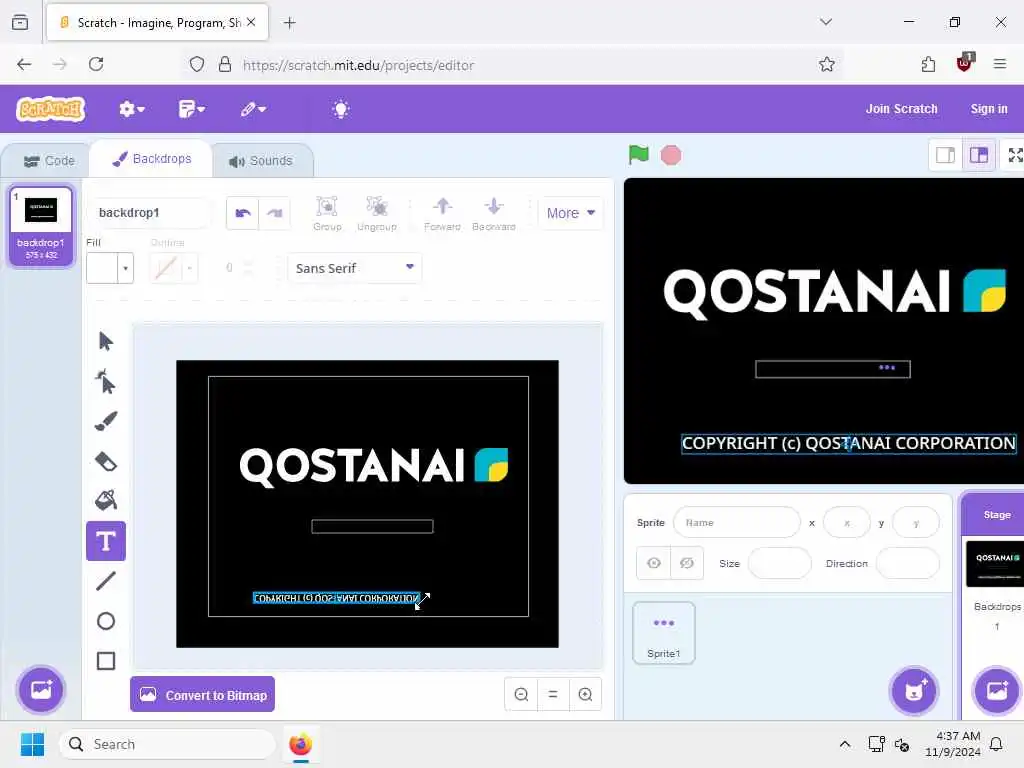Select the Stage backdrop thumbnail
Viewport: 1024px width, 768px height.
pos(996,564)
